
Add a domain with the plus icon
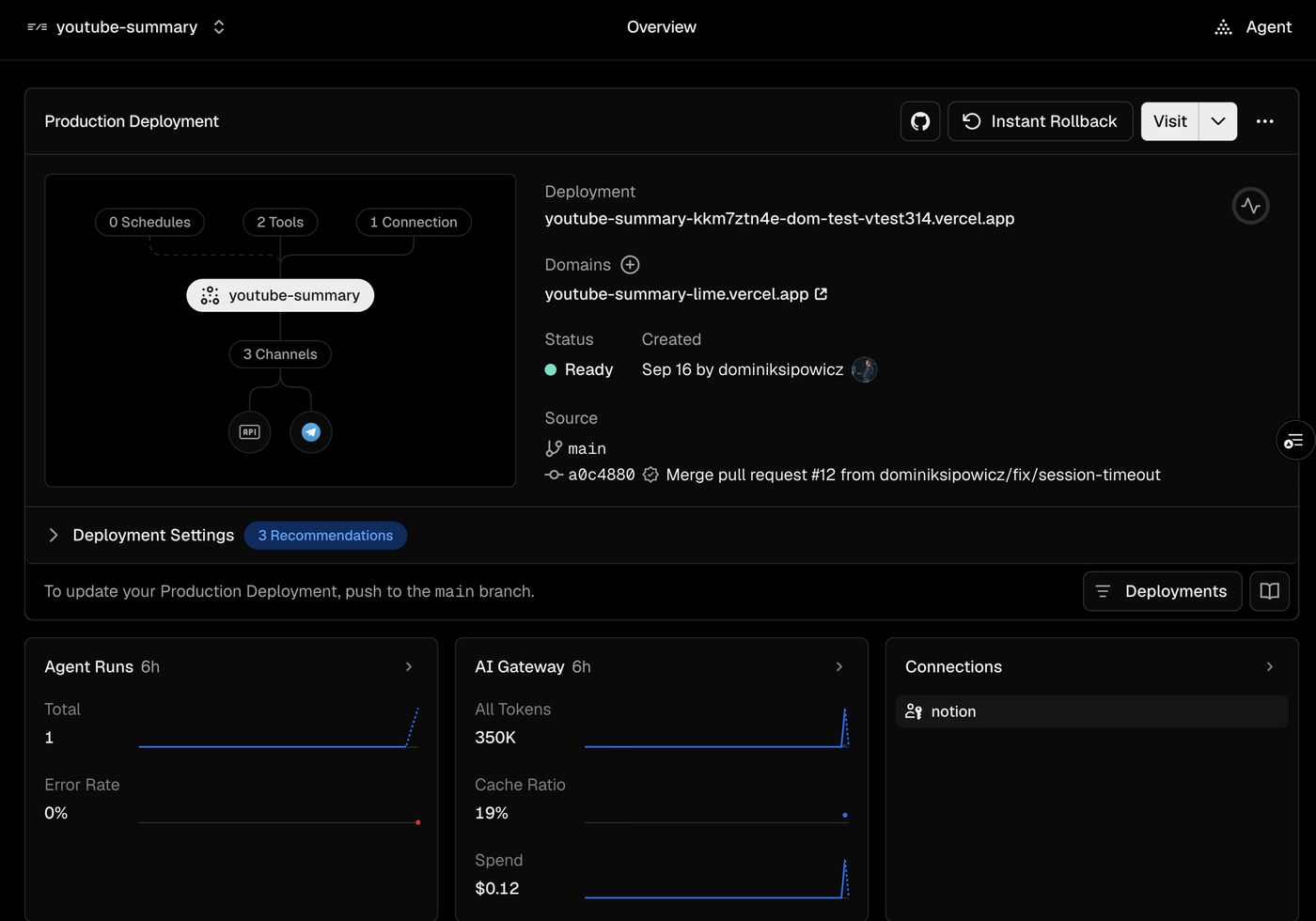(x=630, y=265)
